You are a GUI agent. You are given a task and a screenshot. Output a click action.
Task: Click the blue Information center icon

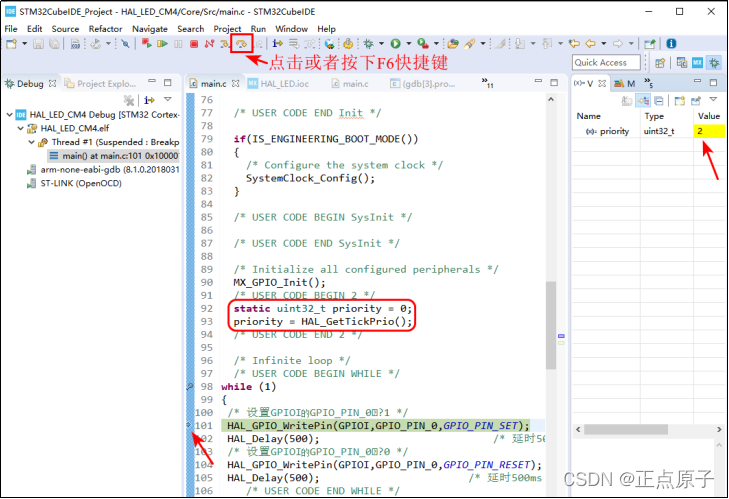(x=671, y=44)
